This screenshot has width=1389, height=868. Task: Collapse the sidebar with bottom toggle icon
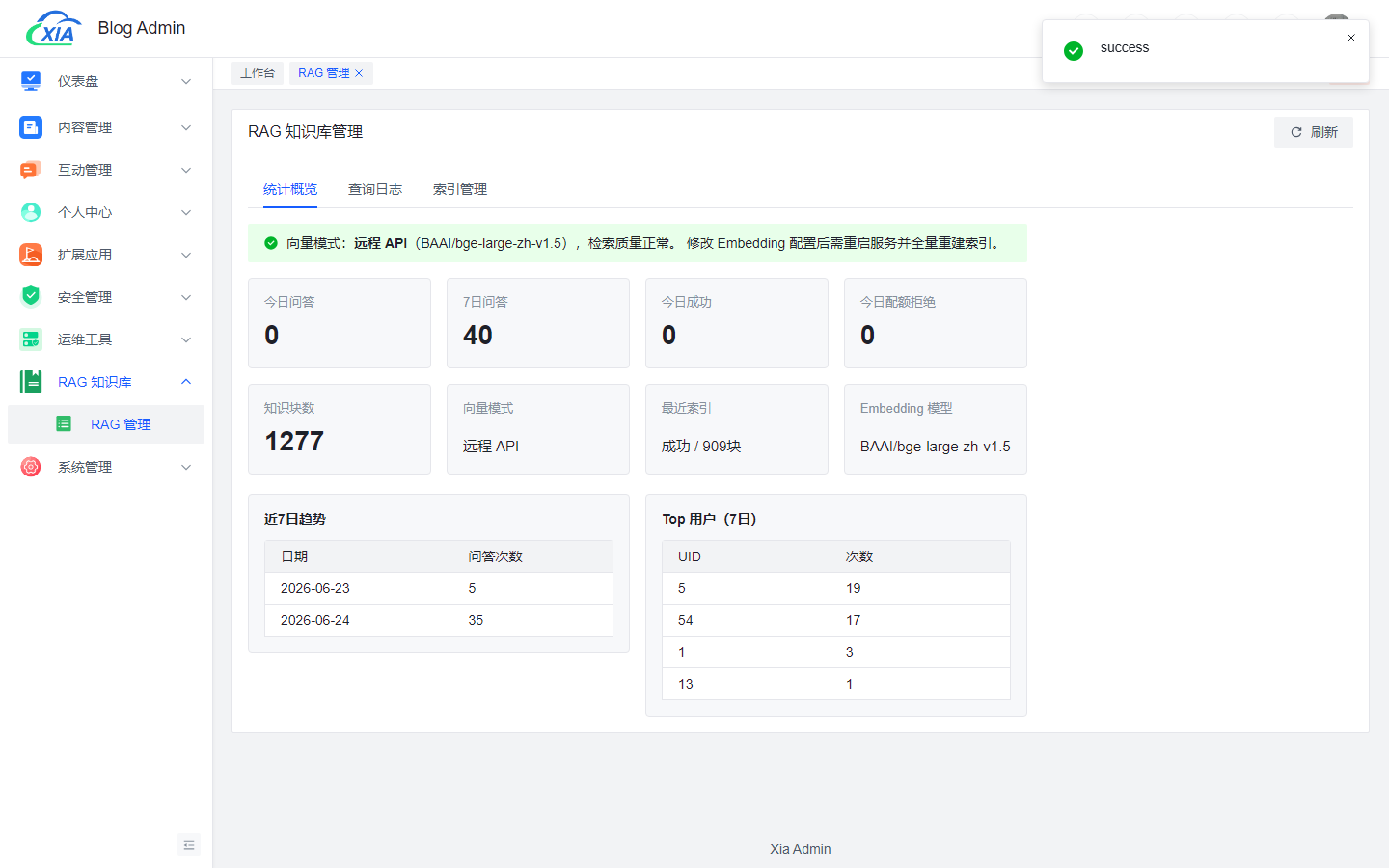189,845
